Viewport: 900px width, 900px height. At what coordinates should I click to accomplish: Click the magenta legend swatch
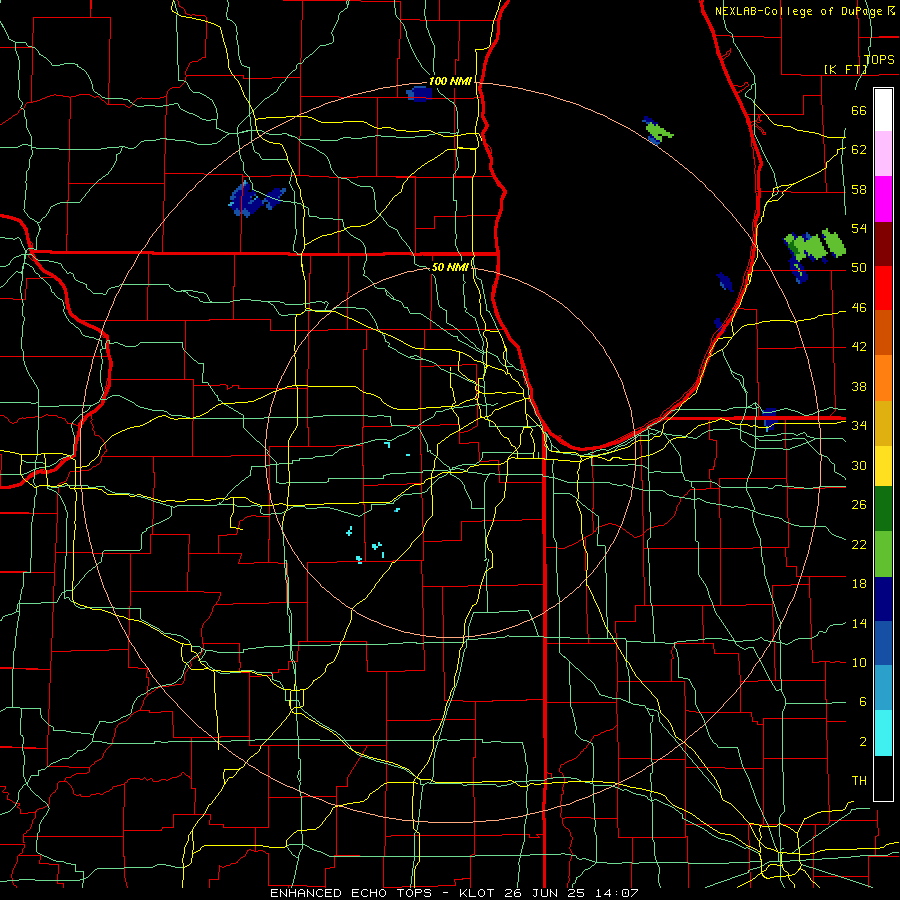[x=883, y=199]
